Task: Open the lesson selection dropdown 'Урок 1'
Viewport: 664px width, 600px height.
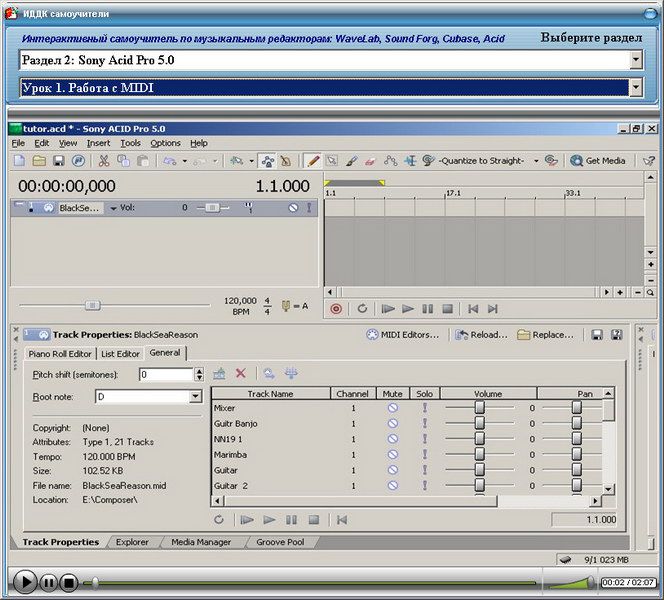Action: (636, 88)
